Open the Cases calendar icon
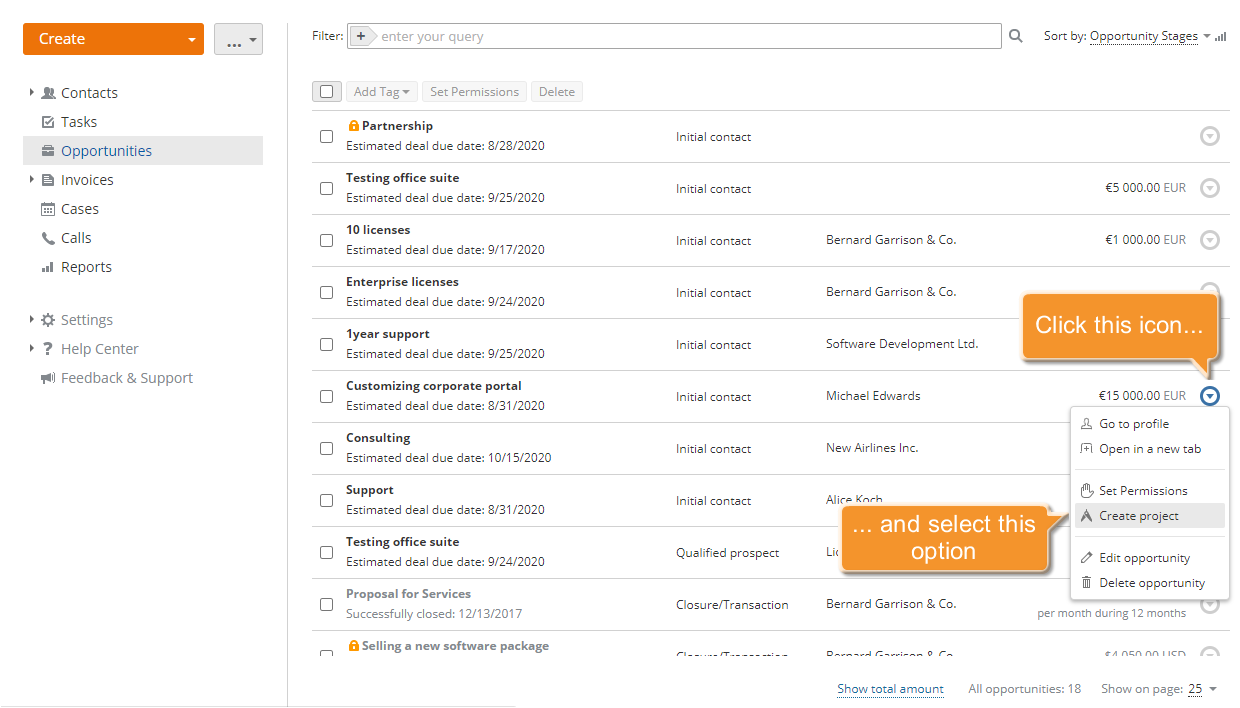 pyautogui.click(x=48, y=209)
